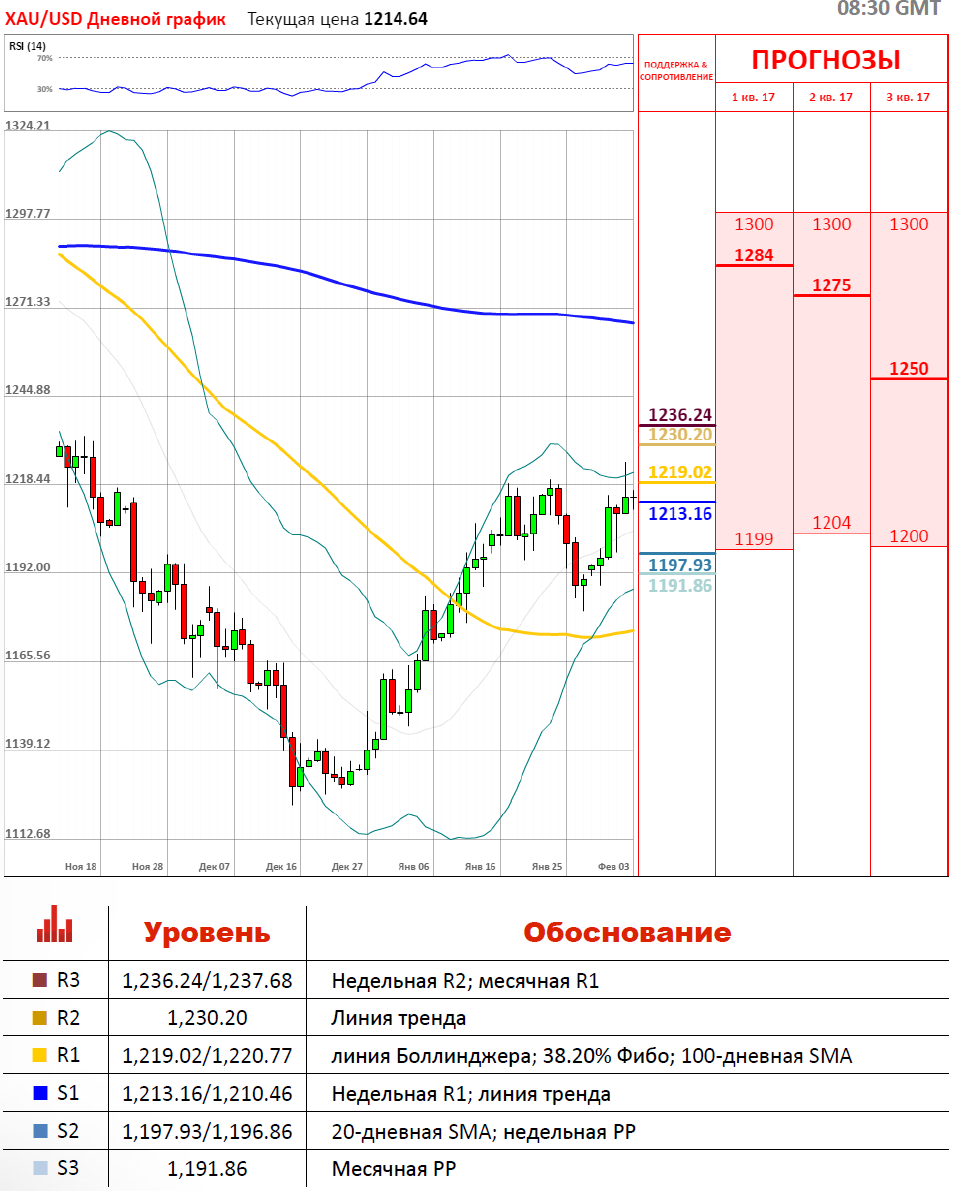960x1191 pixels.
Task: Click the 1236.24 resistance level label
Action: (x=680, y=415)
